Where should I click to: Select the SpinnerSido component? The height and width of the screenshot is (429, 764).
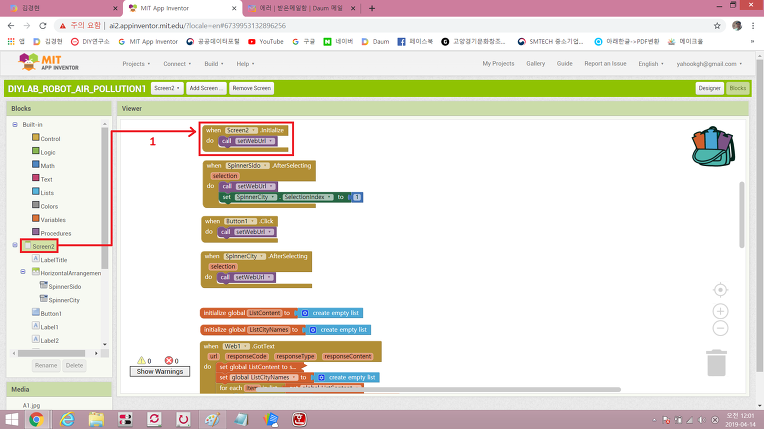[x=60, y=286]
